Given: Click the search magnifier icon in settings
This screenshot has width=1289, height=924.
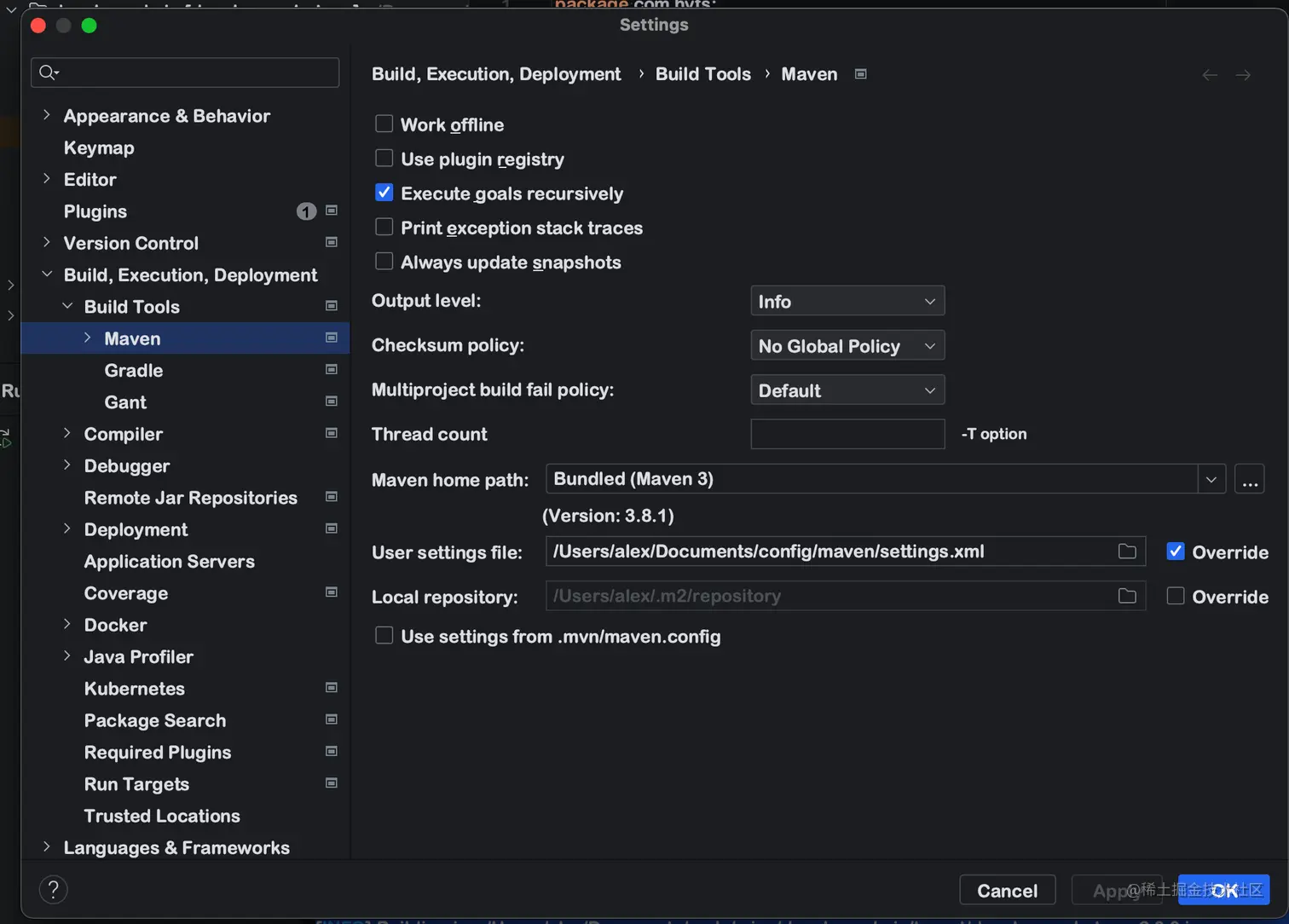Looking at the screenshot, I should [49, 72].
